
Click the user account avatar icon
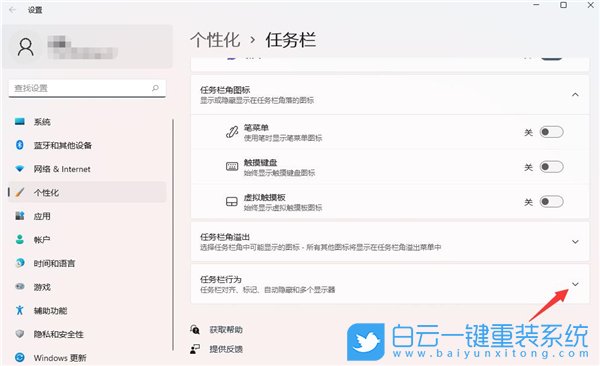coord(26,47)
